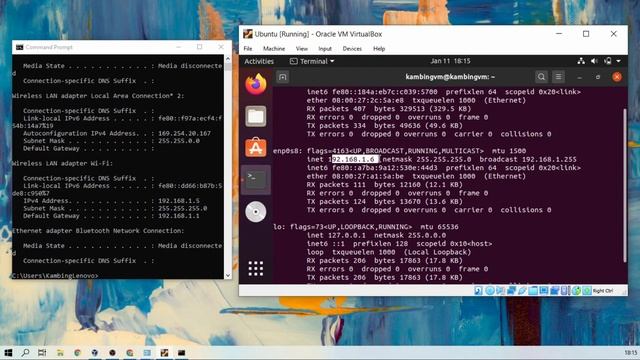Click the 'enp0s8:' interface name
640x360 pixels.
(x=288, y=151)
